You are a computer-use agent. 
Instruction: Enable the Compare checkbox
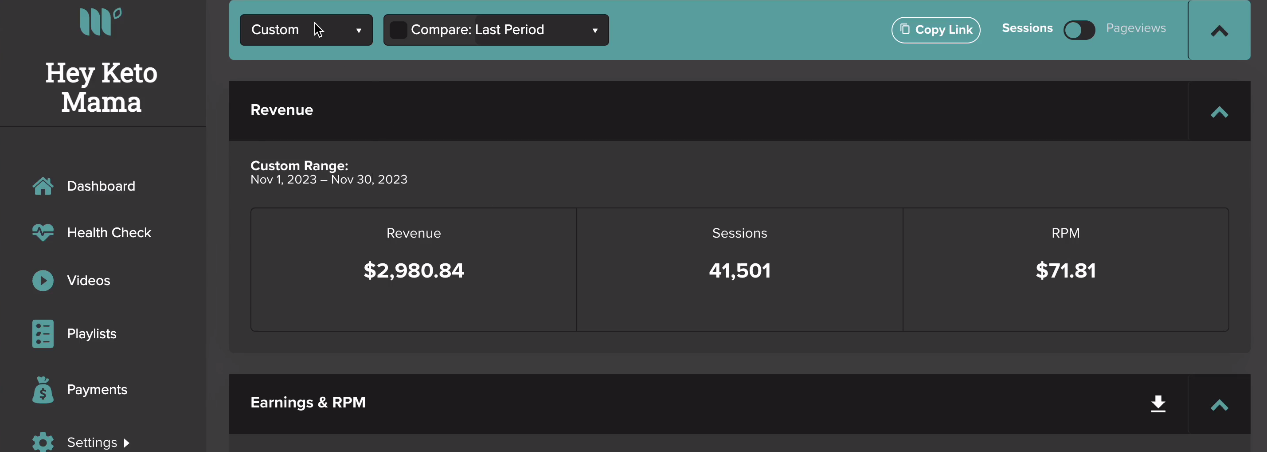[x=398, y=30]
